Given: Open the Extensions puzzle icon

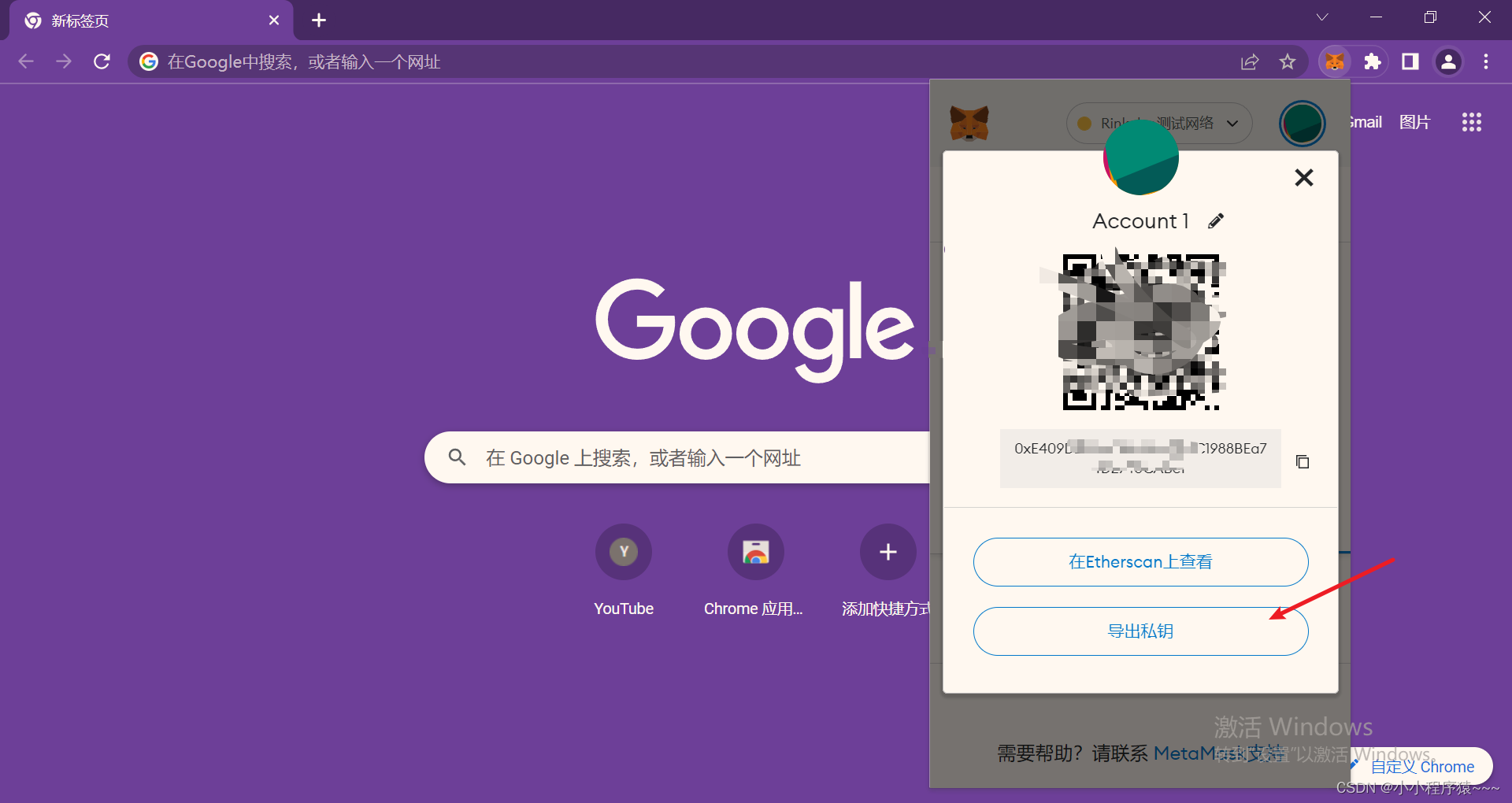Looking at the screenshot, I should click(1373, 61).
